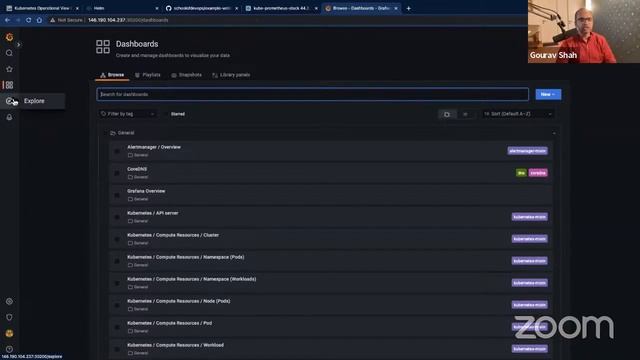
Task: Open Kubernetes / API server dashboard
Action: [x=153, y=213]
